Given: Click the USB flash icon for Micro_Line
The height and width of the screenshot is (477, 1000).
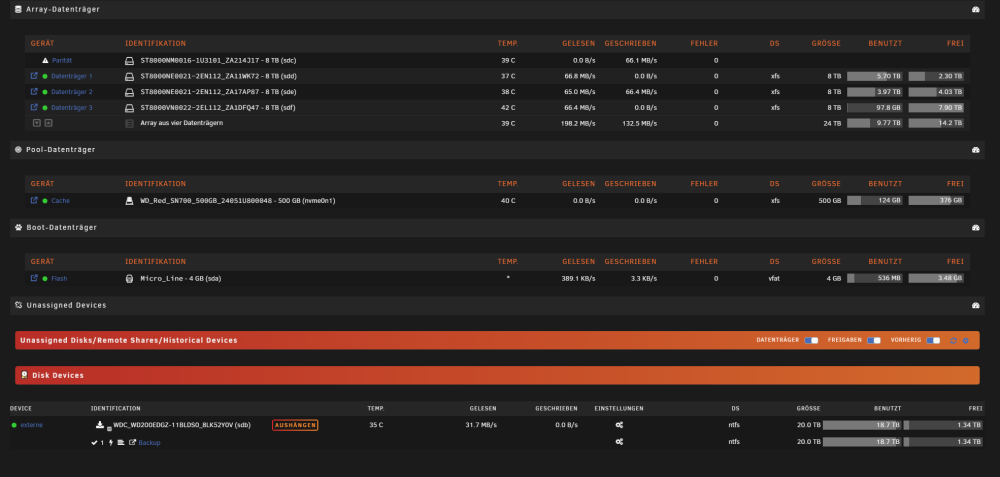Looking at the screenshot, I should 129,279.
